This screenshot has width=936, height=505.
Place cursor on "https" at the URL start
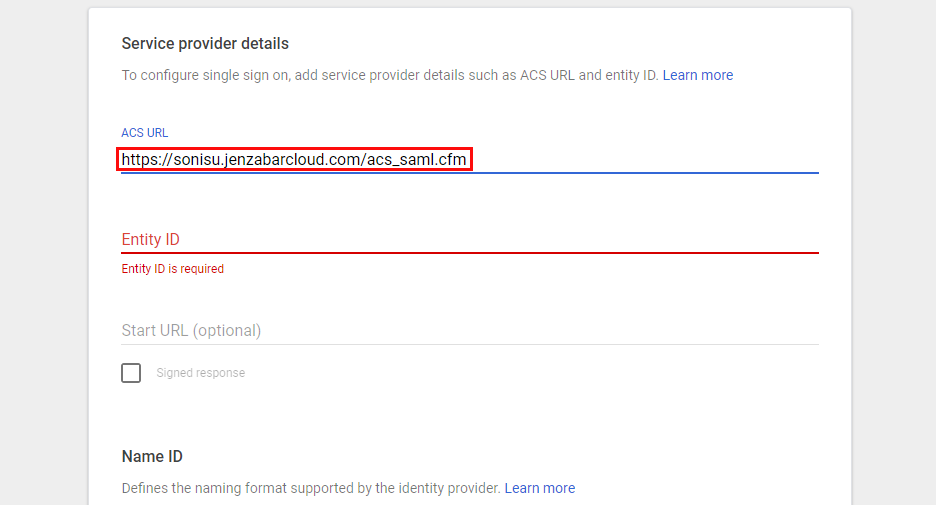139,159
